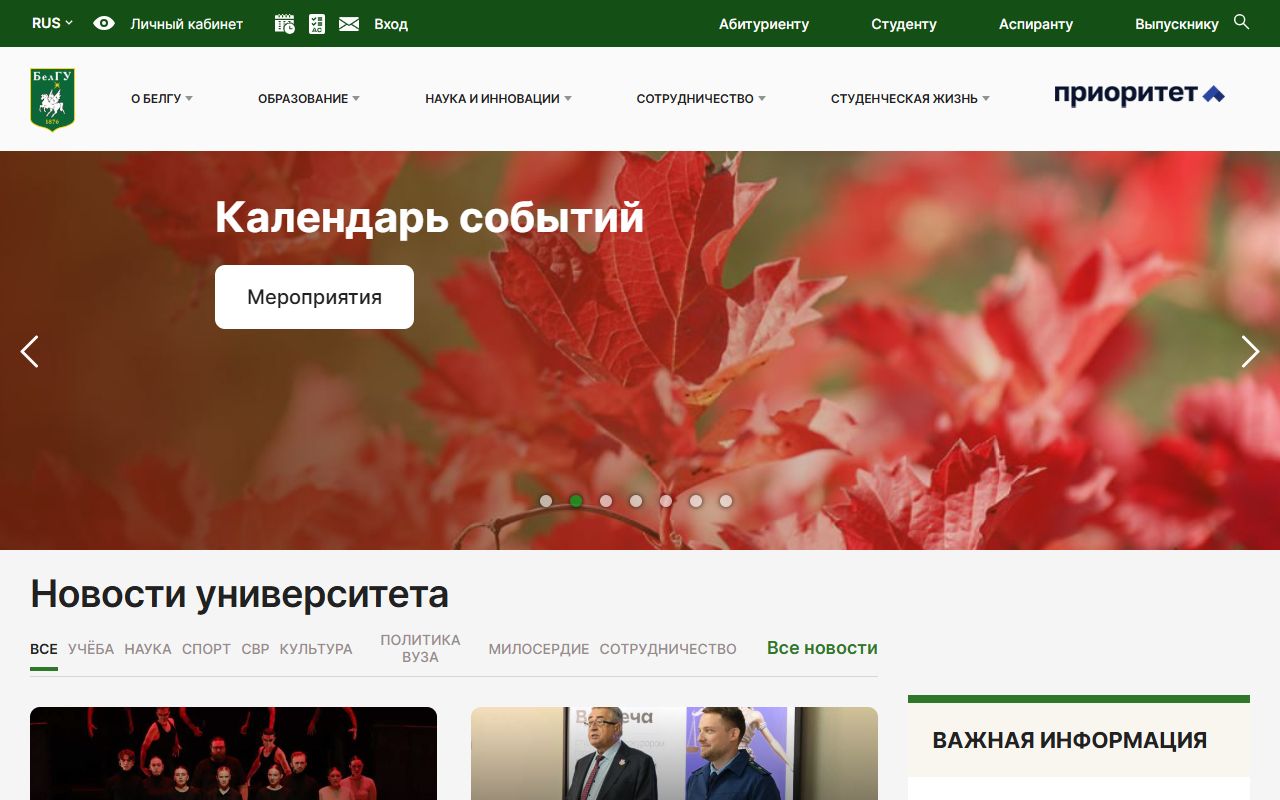This screenshot has height=800, width=1280.
Task: Click the Вход login link
Action: point(391,24)
